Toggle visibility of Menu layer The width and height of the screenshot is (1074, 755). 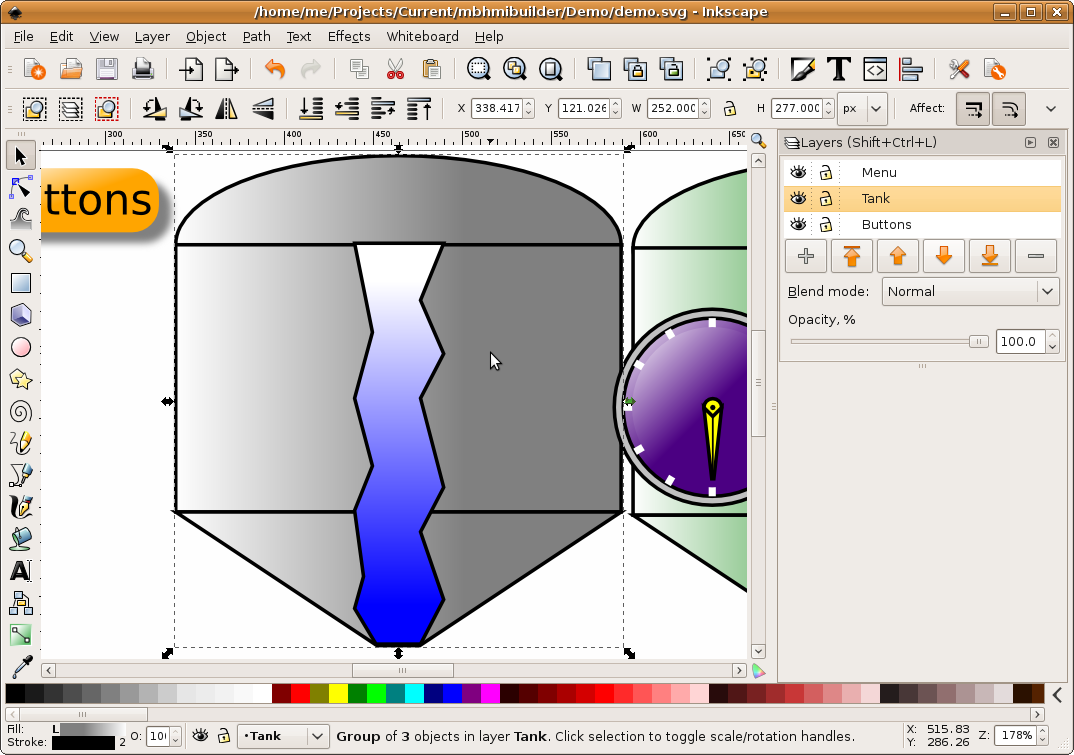coord(798,172)
